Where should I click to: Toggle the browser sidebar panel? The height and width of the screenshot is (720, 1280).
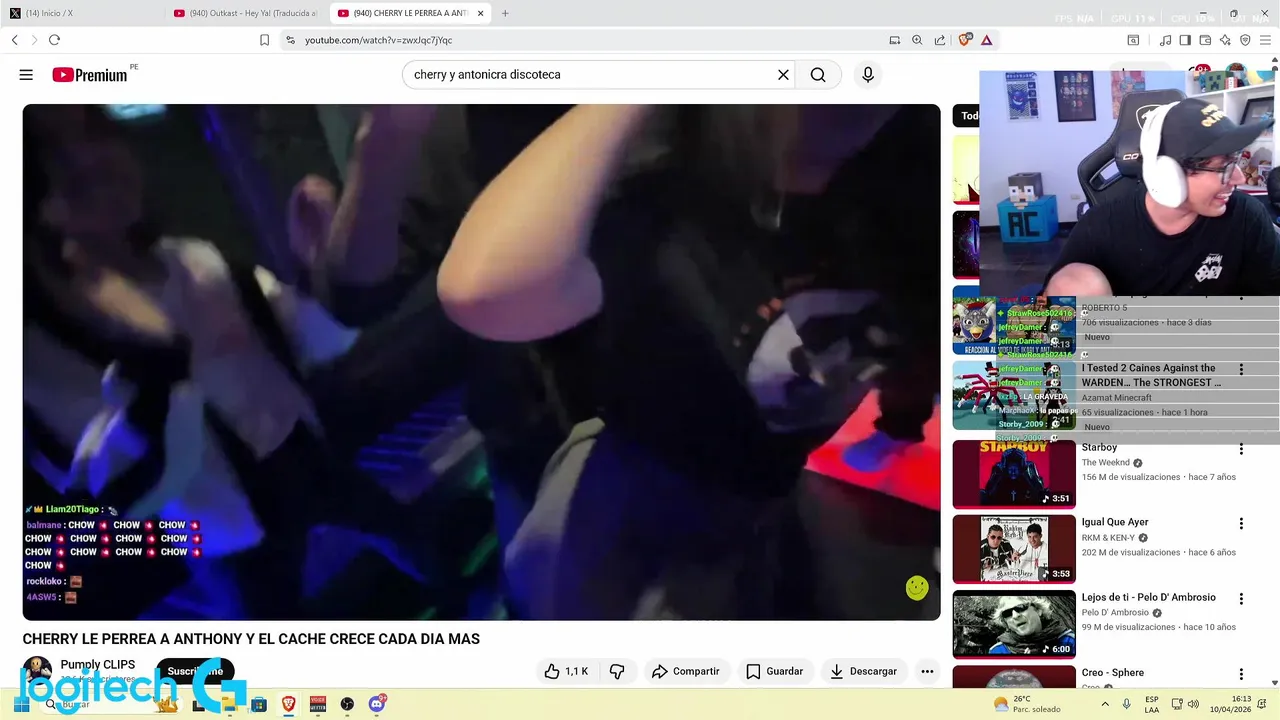[1185, 40]
